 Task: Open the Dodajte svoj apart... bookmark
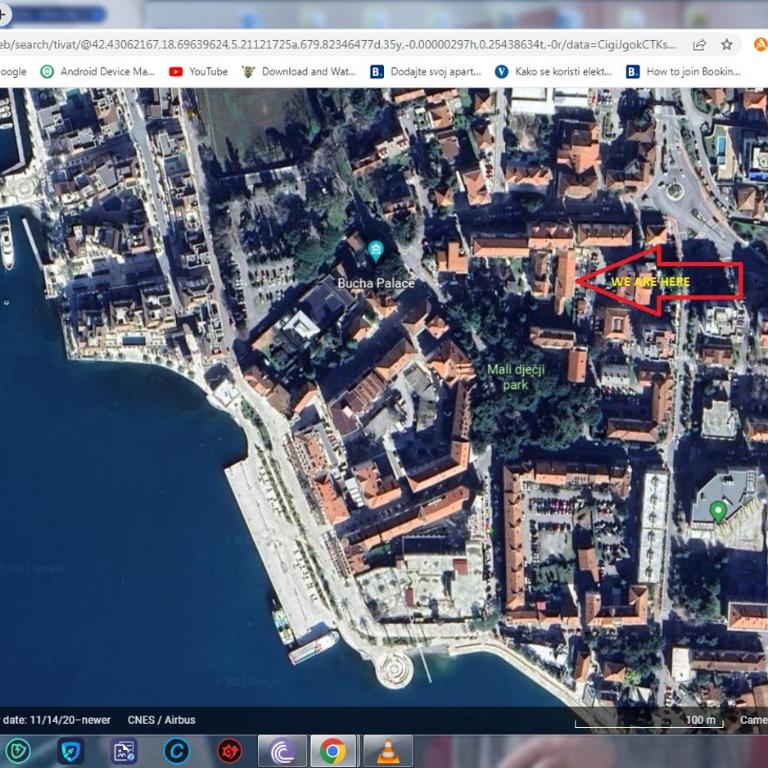pyautogui.click(x=426, y=72)
